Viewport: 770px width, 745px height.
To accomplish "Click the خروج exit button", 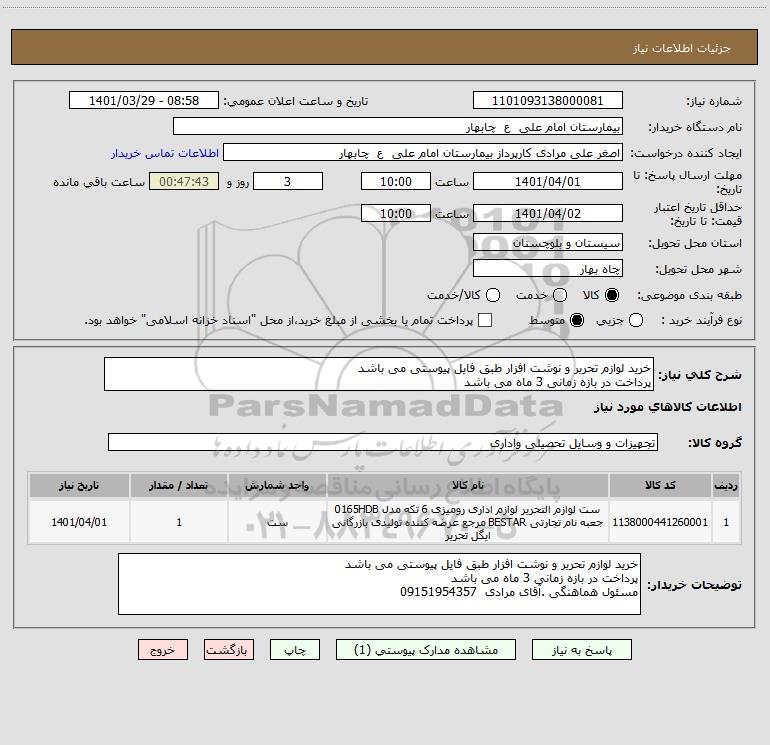I will (x=163, y=650).
